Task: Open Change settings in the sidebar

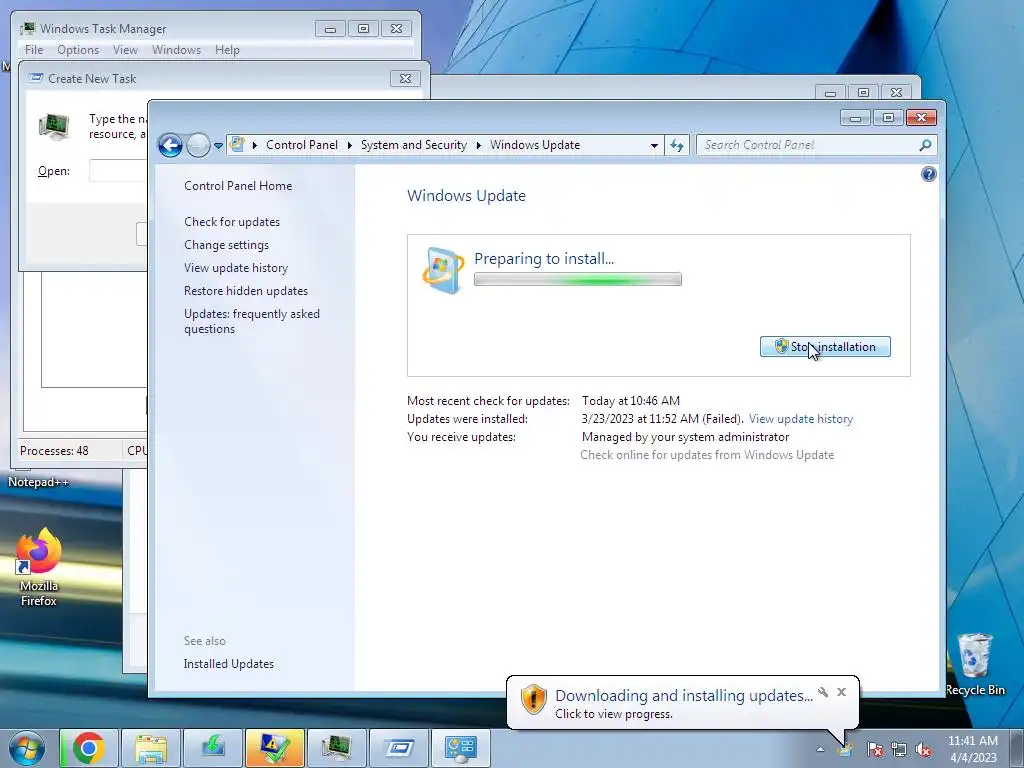Action: tap(226, 245)
